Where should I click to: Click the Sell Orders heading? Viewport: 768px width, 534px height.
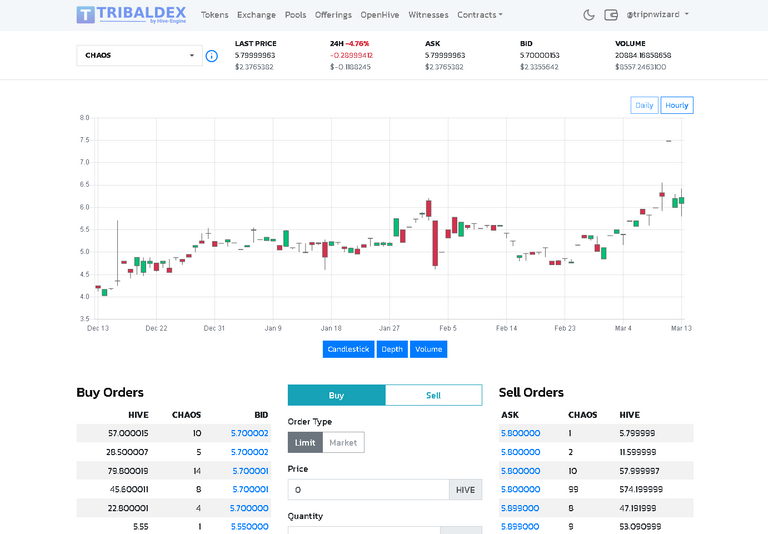pos(531,392)
